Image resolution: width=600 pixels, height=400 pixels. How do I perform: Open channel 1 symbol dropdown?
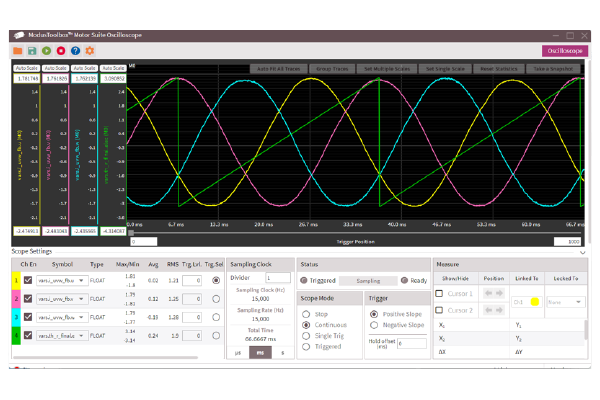click(61, 281)
